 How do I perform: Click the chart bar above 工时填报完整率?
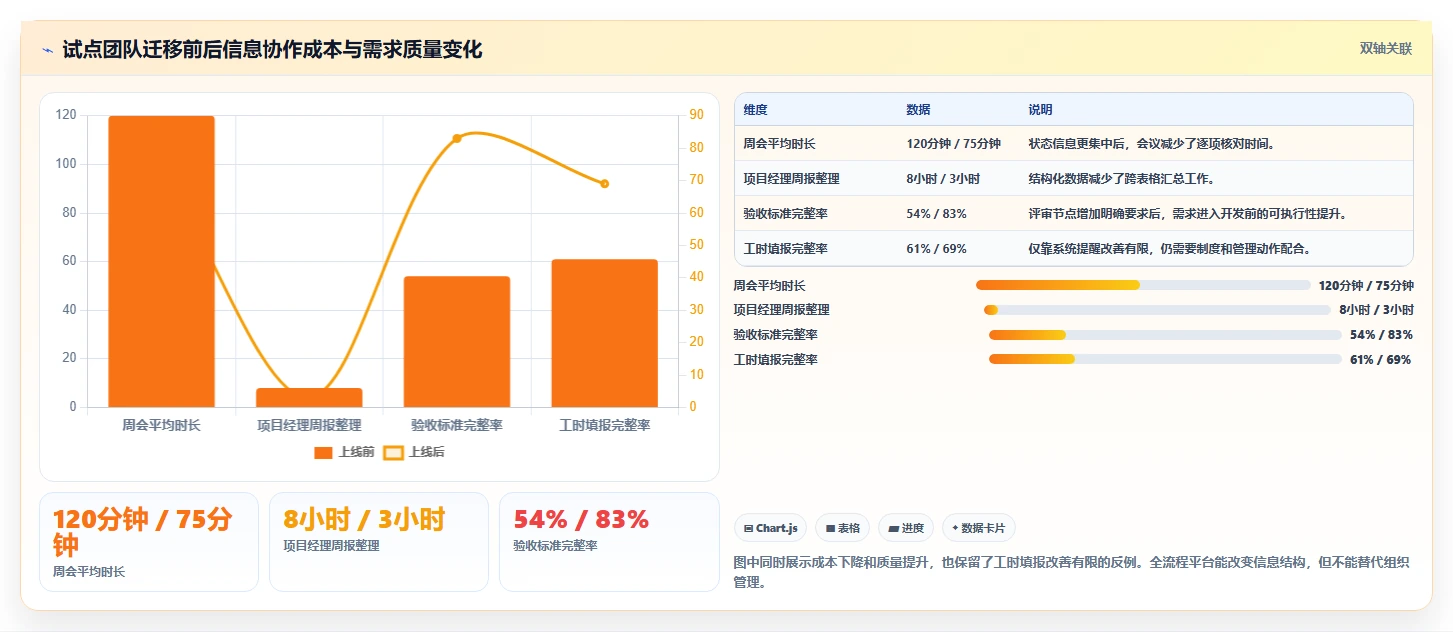point(604,333)
